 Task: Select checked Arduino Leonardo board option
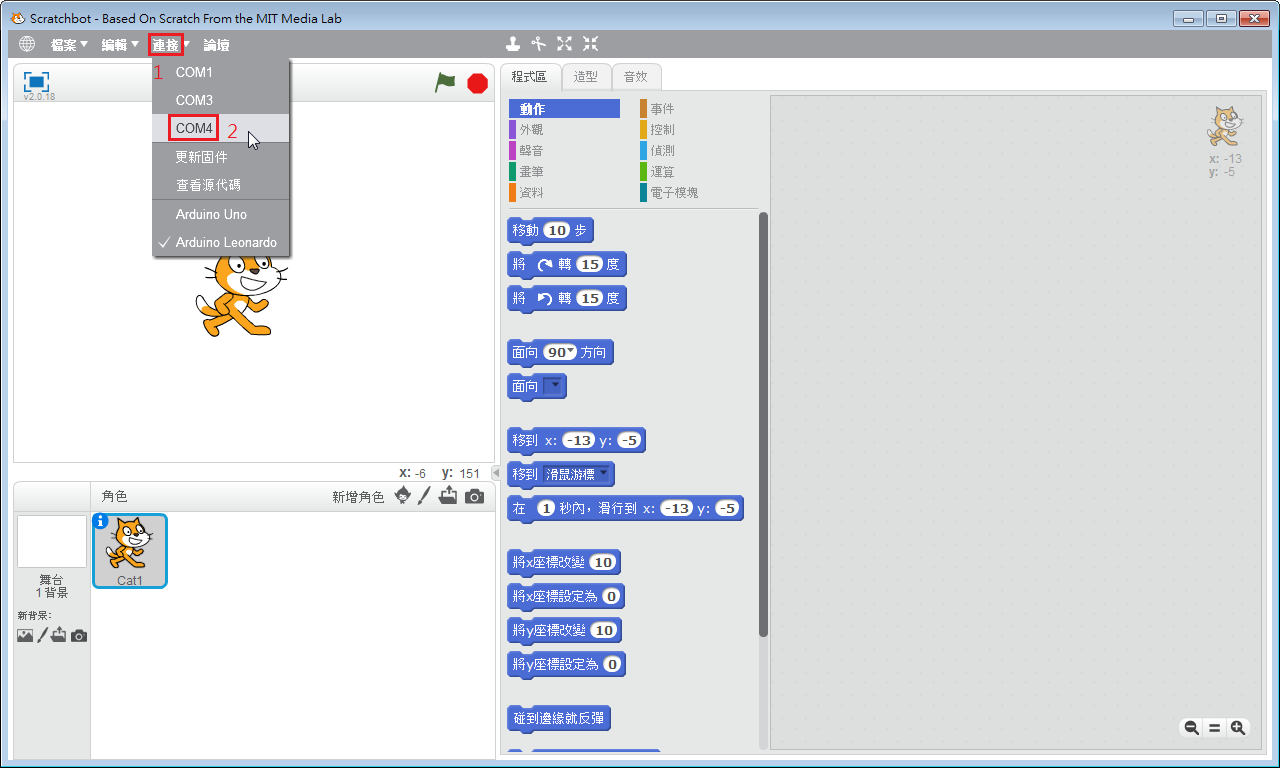(221, 242)
